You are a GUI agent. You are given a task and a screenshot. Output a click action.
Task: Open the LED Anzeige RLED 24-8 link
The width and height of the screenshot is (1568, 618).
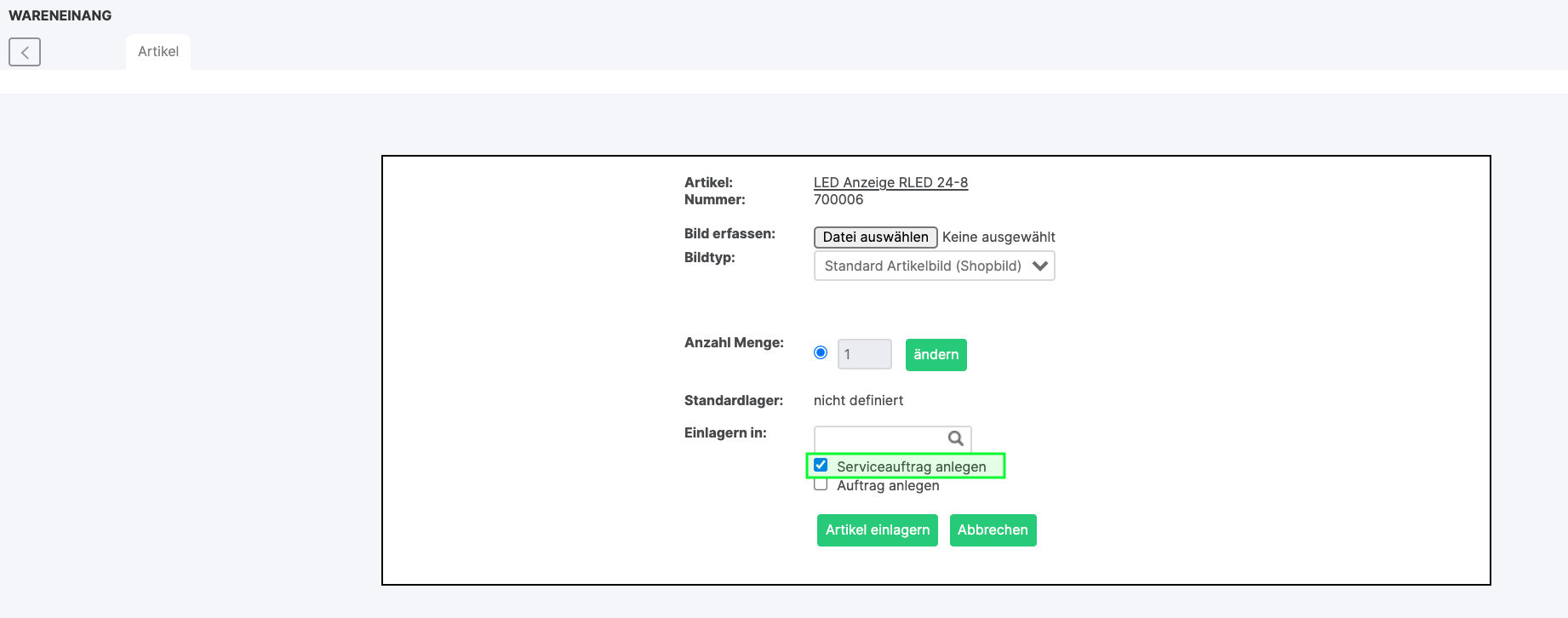point(890,182)
